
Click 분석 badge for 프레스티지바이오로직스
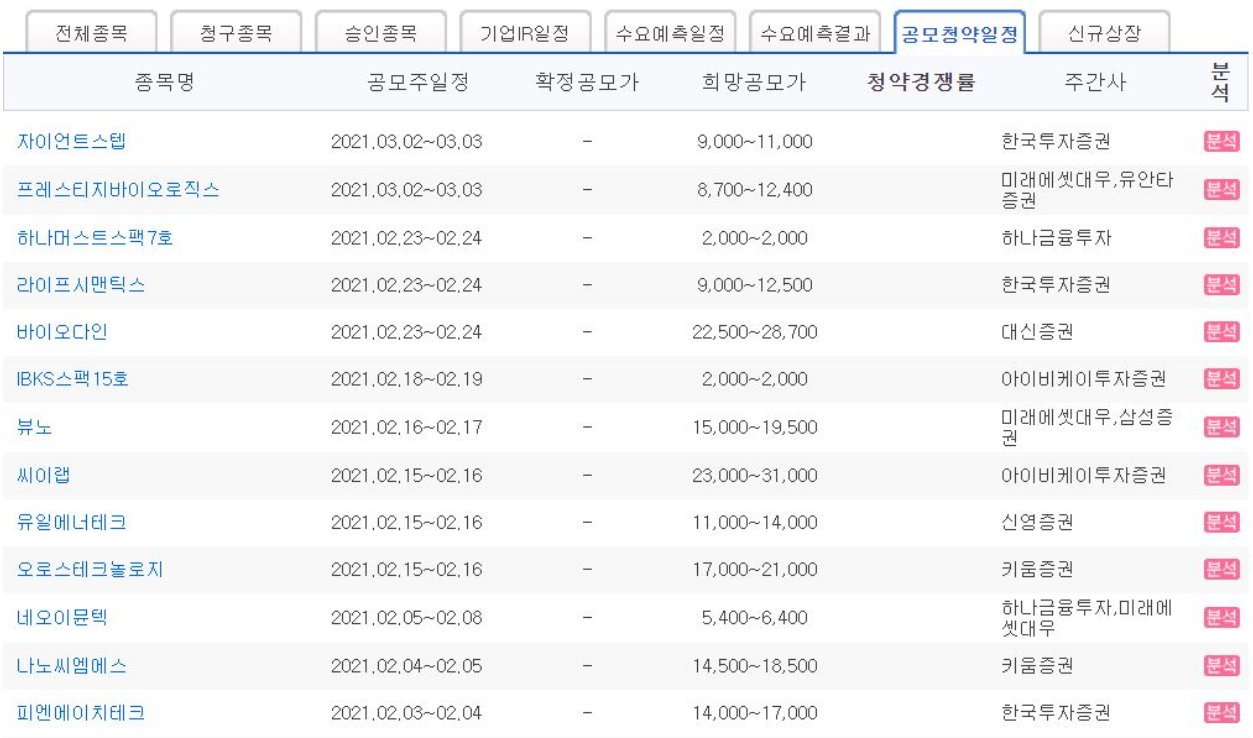click(x=1221, y=190)
